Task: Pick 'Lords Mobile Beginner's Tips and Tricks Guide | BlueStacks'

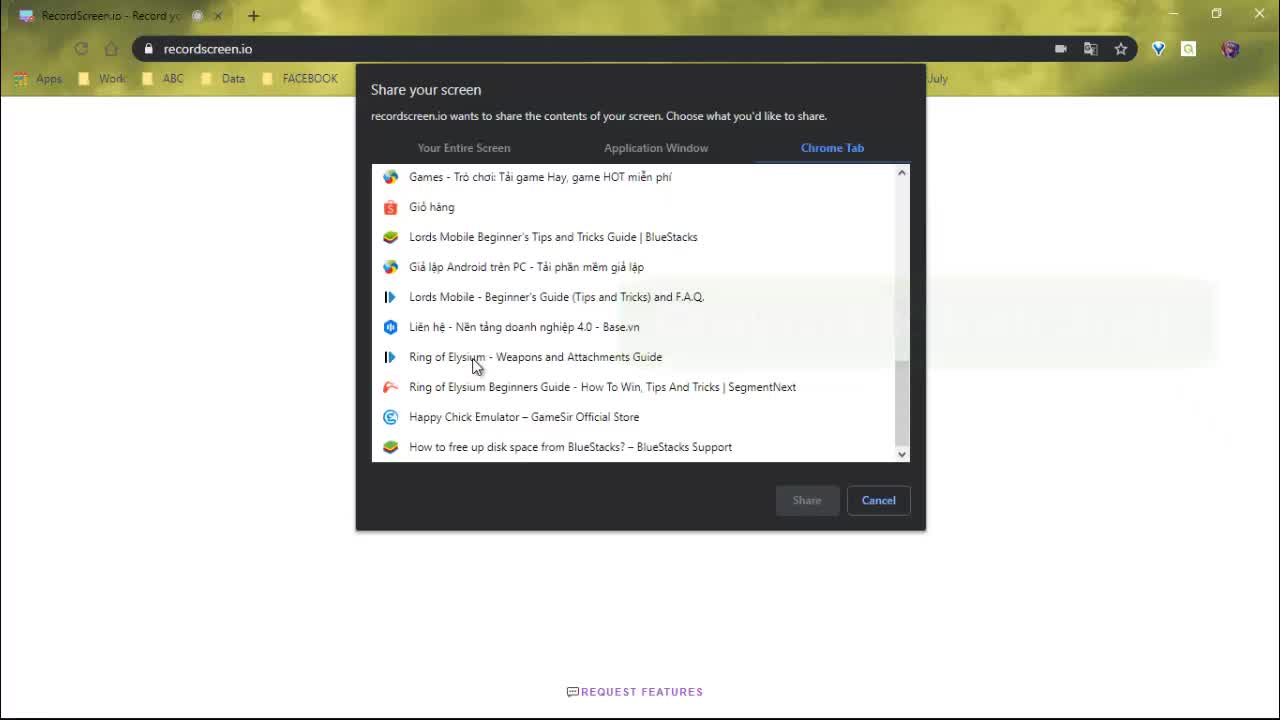Action: point(633,237)
